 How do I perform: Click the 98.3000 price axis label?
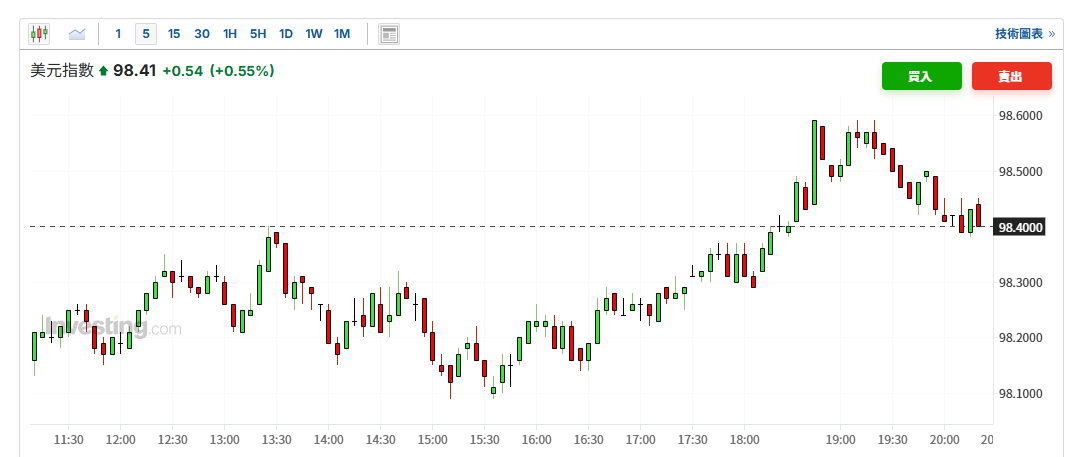point(1020,283)
